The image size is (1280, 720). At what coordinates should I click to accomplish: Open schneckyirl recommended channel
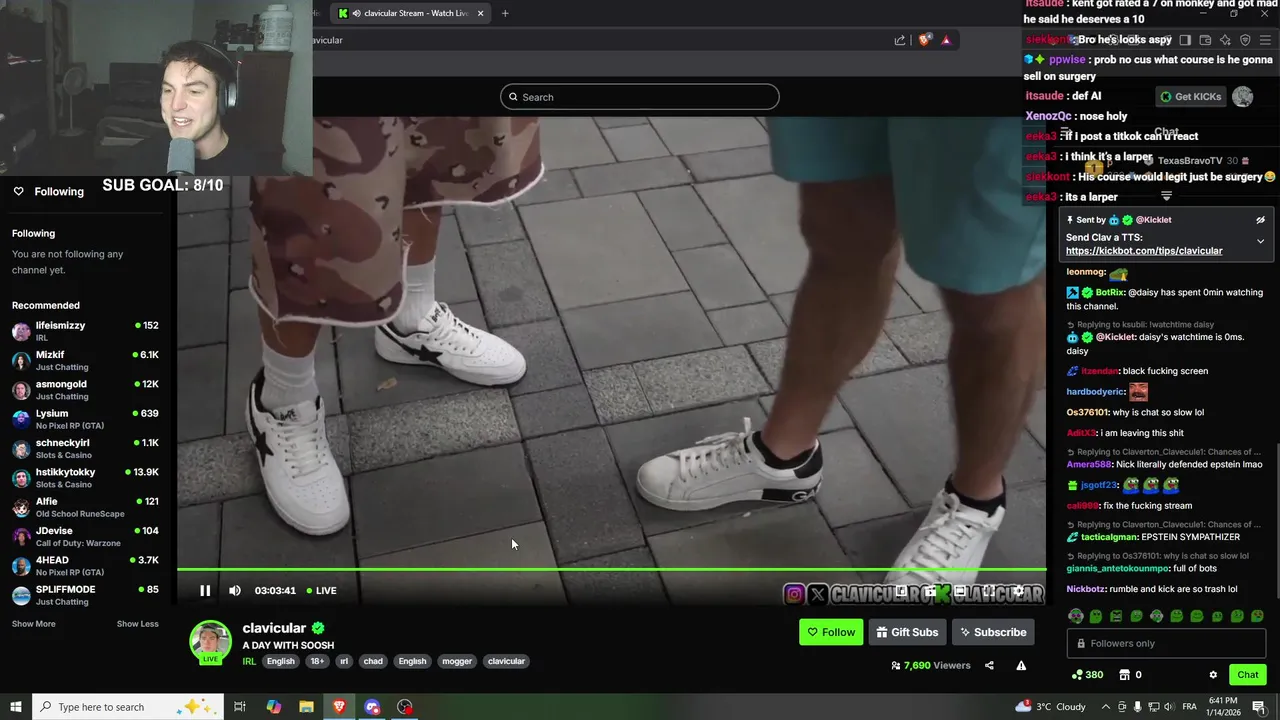(x=85, y=449)
